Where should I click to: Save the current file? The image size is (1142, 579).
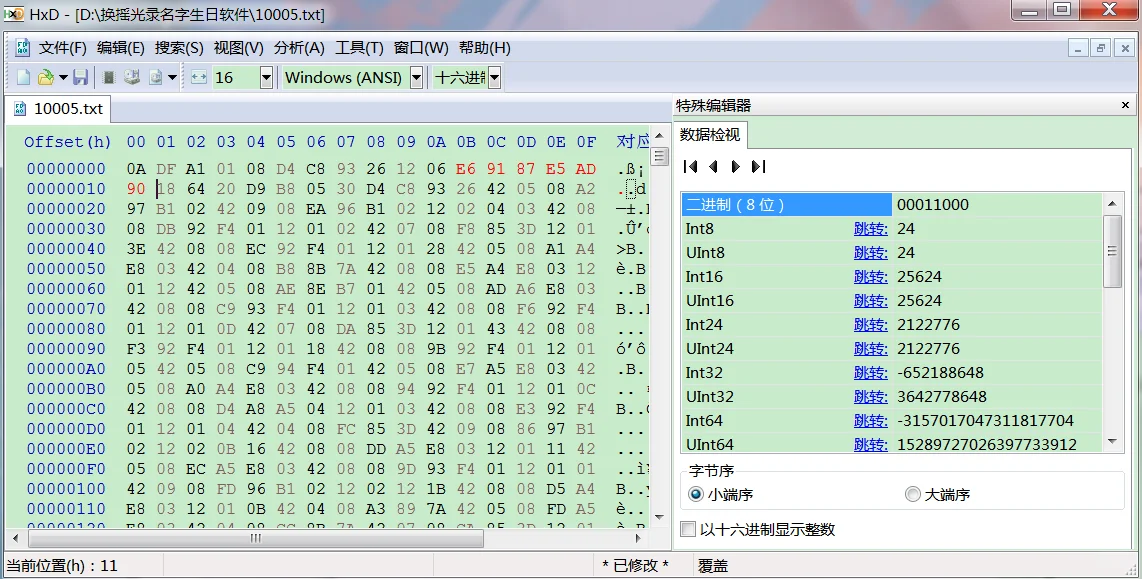coord(80,77)
